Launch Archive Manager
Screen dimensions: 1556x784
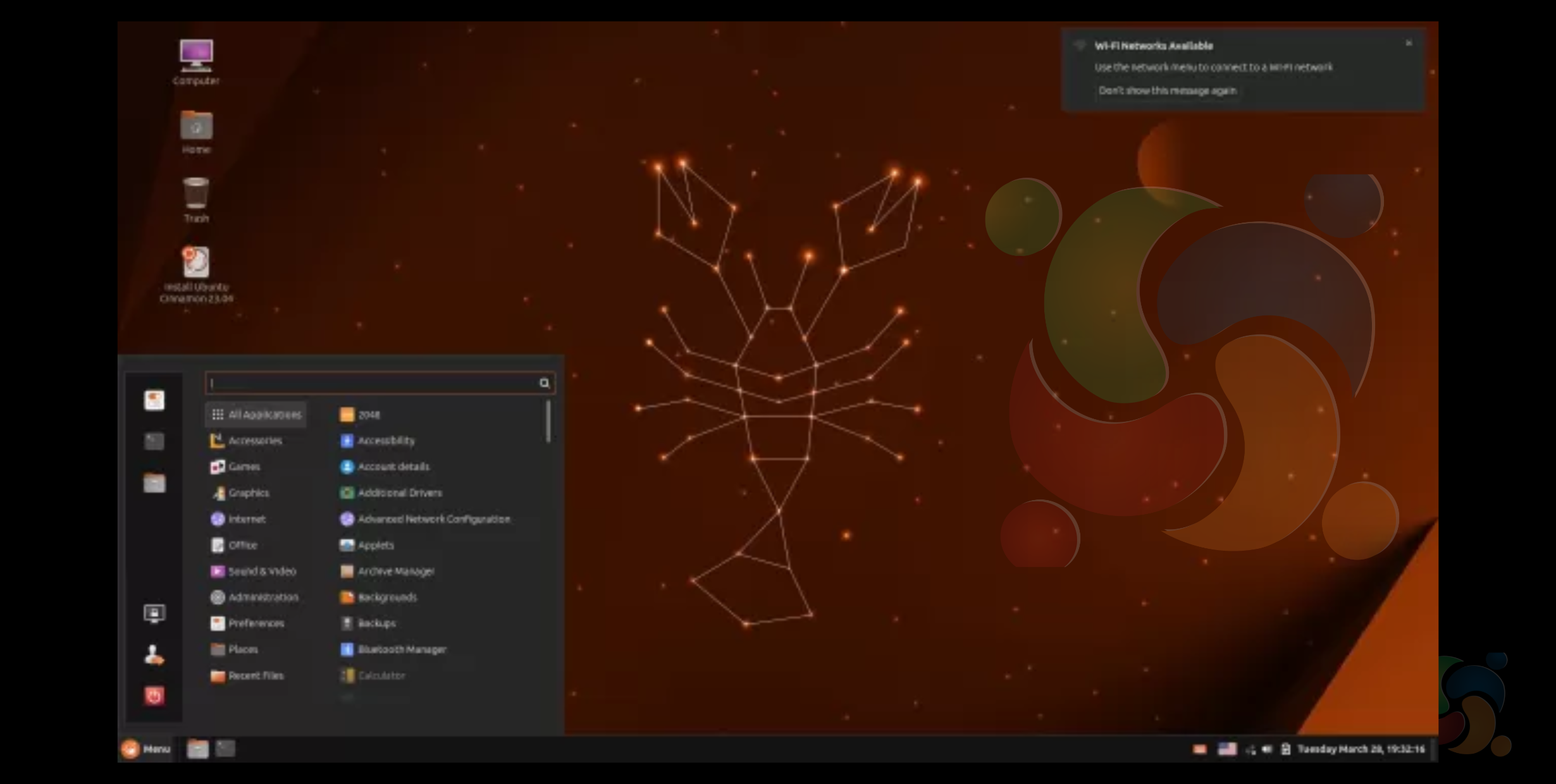387,571
